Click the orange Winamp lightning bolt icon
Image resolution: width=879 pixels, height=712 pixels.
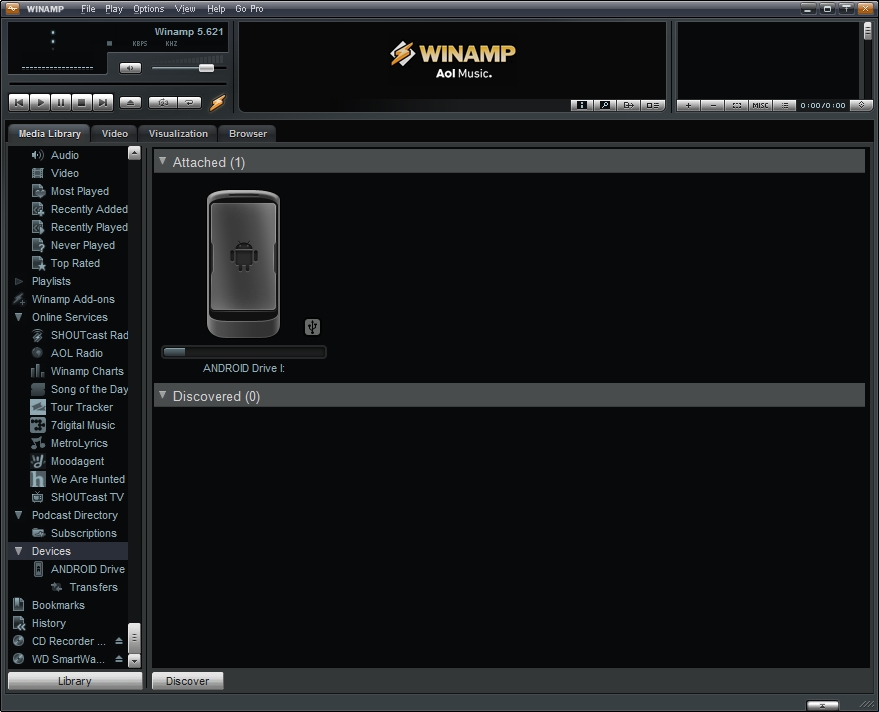pos(218,103)
